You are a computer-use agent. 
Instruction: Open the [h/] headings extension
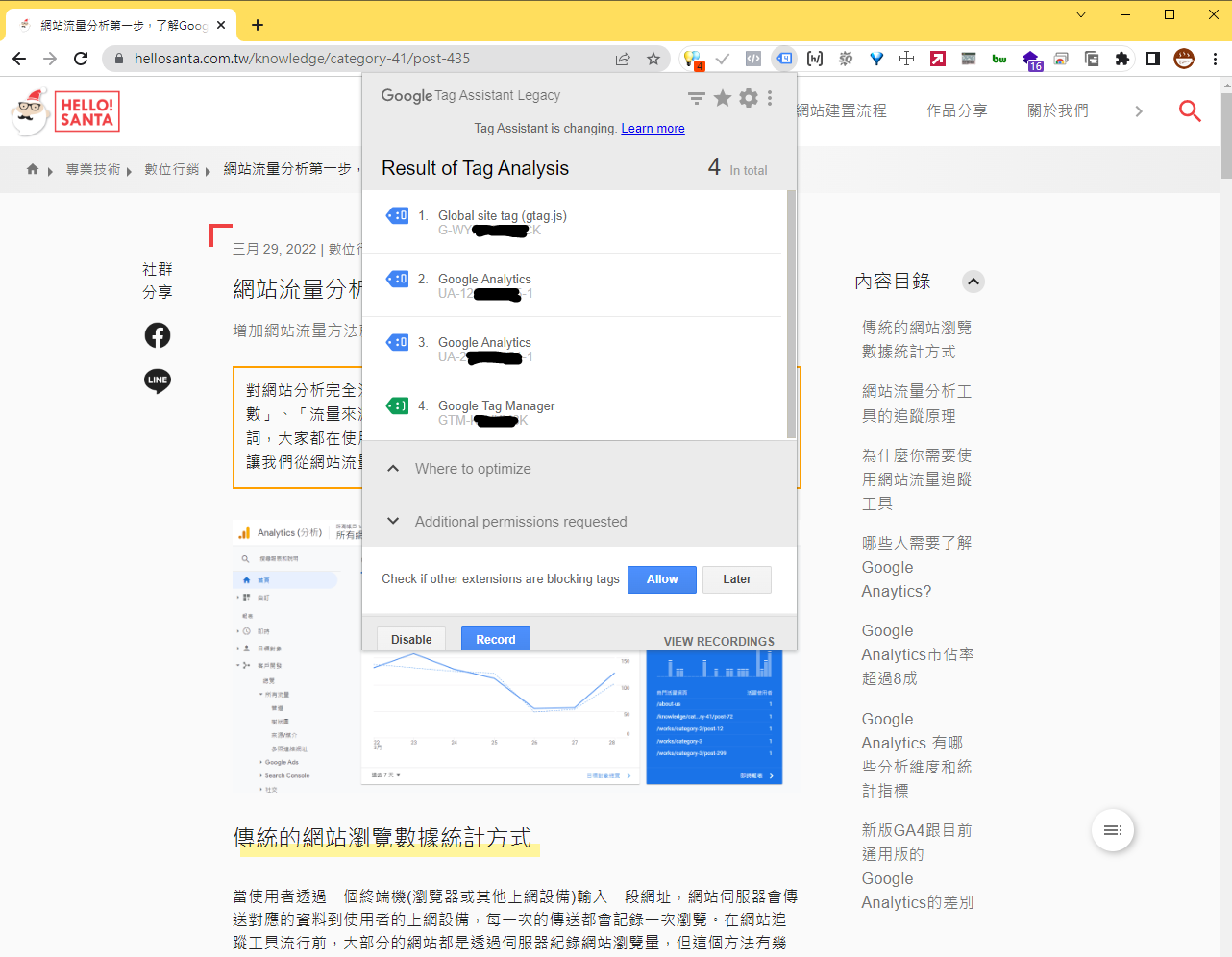coord(815,59)
